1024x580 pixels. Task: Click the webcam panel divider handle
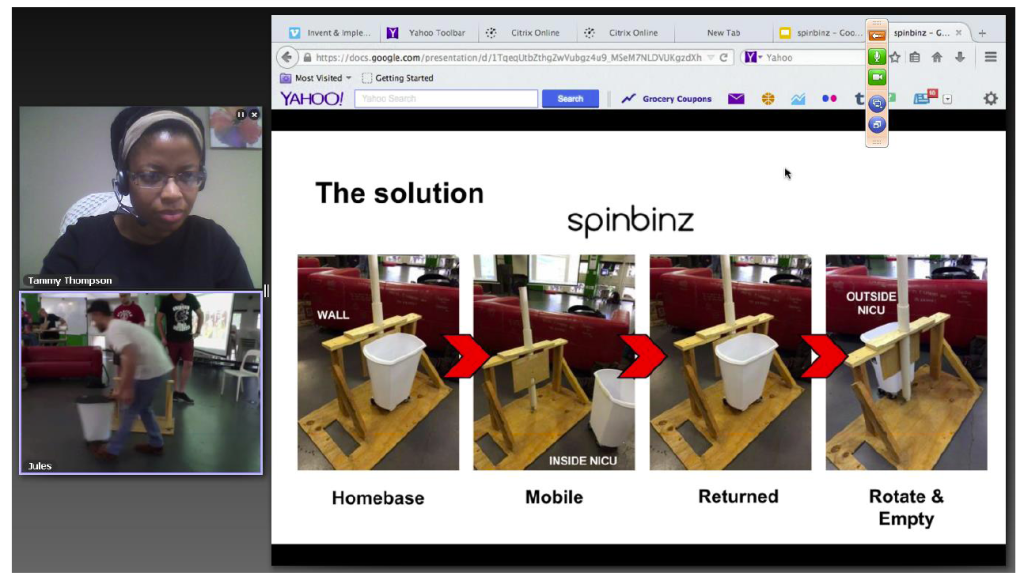coord(266,291)
